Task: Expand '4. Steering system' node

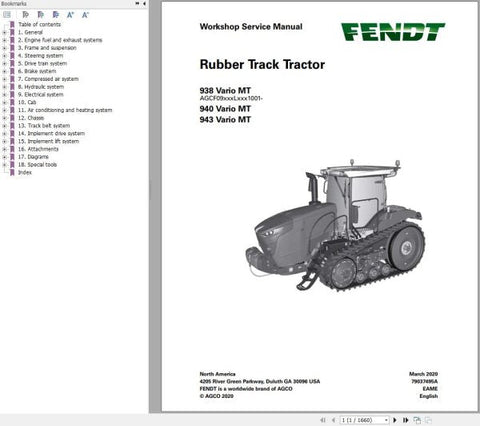Action: point(4,56)
